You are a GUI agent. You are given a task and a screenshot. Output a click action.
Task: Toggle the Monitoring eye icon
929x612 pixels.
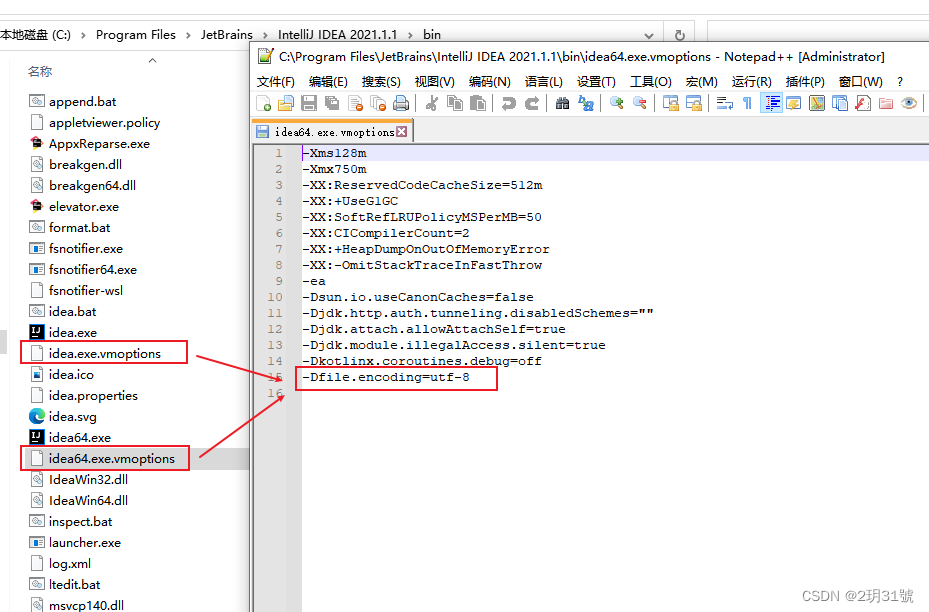(909, 104)
